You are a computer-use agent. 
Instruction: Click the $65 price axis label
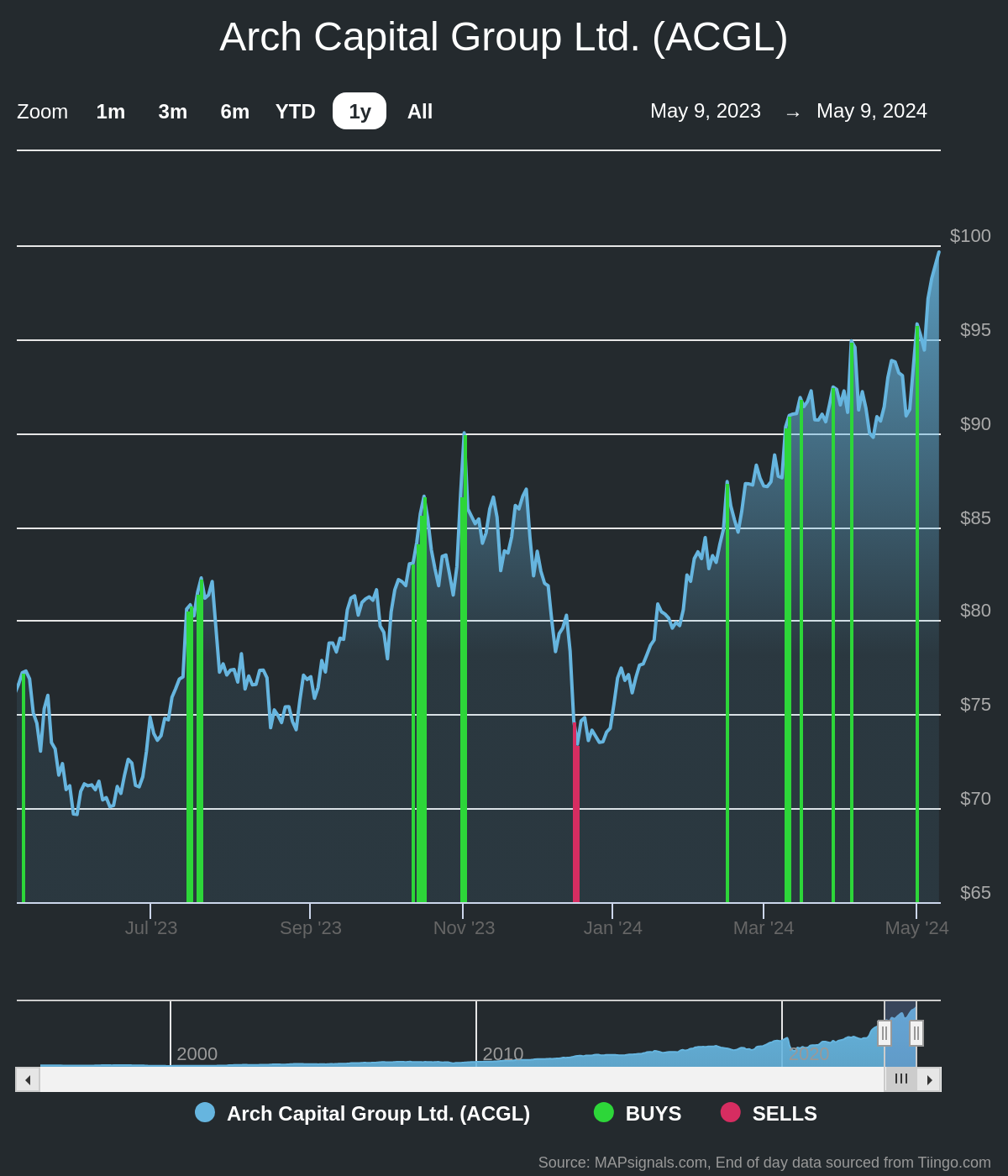(x=975, y=893)
